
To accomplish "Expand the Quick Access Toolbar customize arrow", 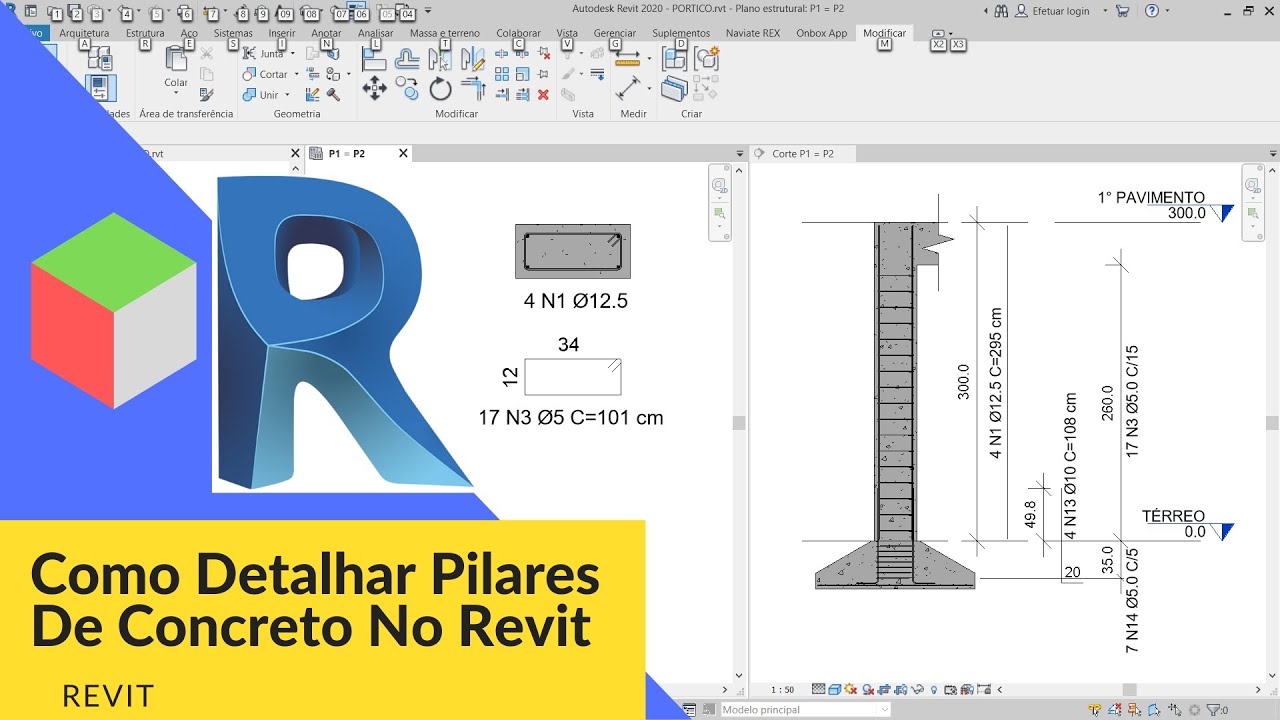I will pos(428,11).
